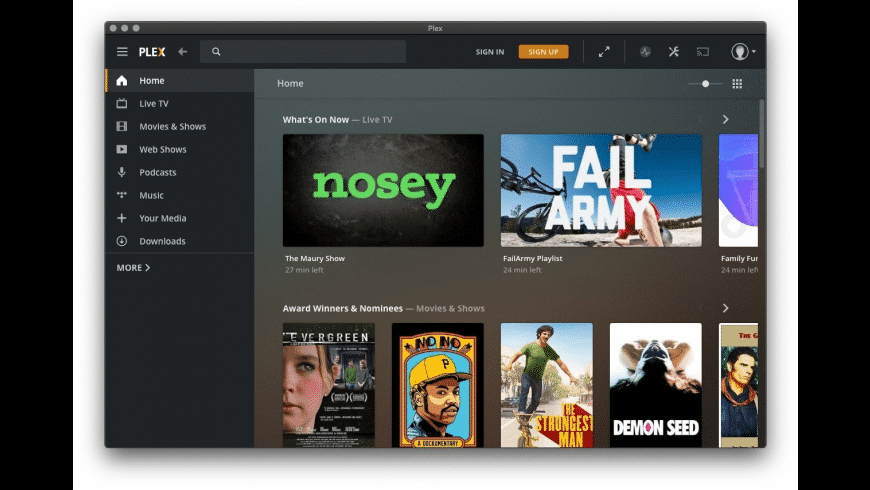This screenshot has height=490, width=870.
Task: Click the Web Shows play icon
Action: [122, 149]
